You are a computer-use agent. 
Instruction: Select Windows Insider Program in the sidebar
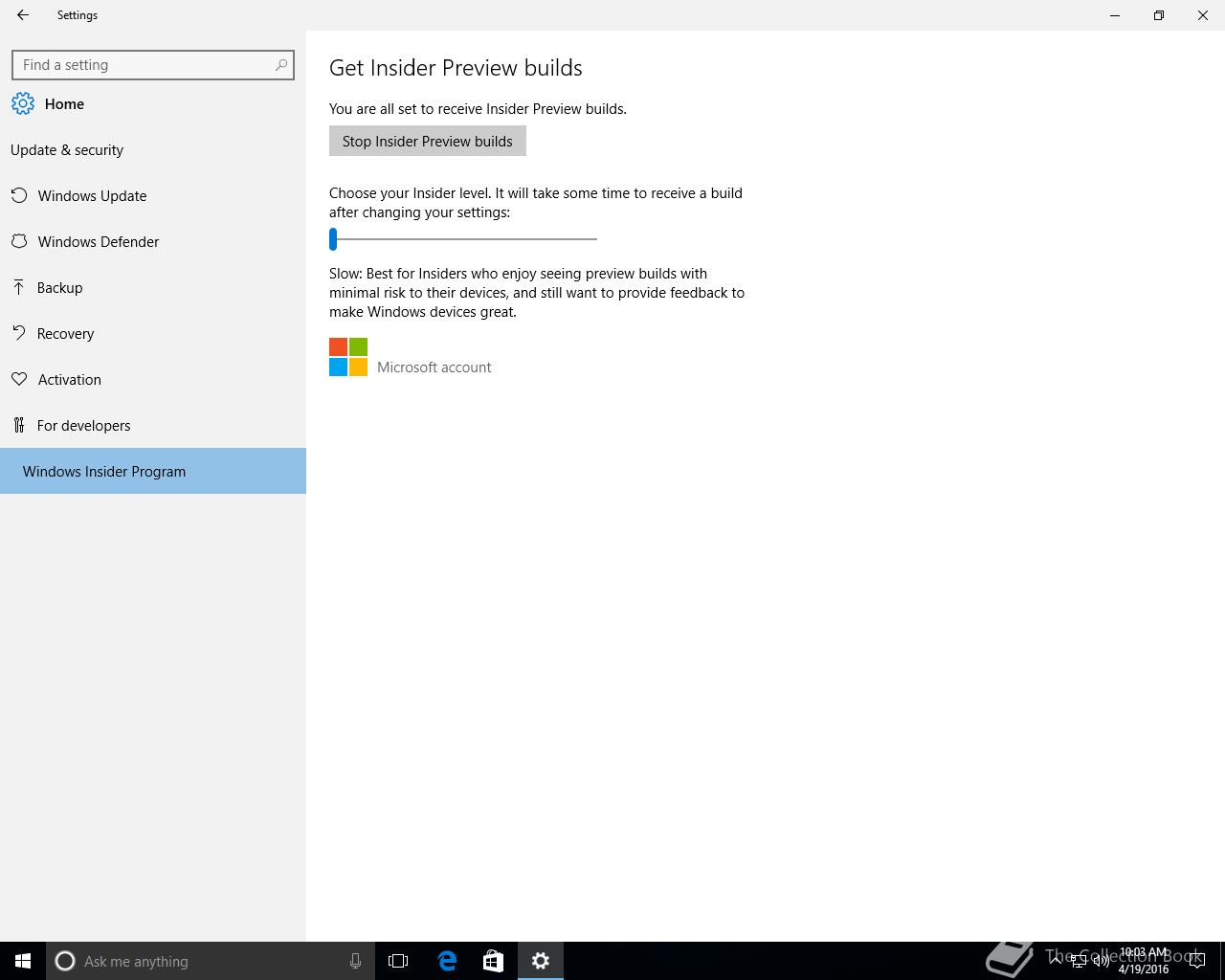point(153,471)
